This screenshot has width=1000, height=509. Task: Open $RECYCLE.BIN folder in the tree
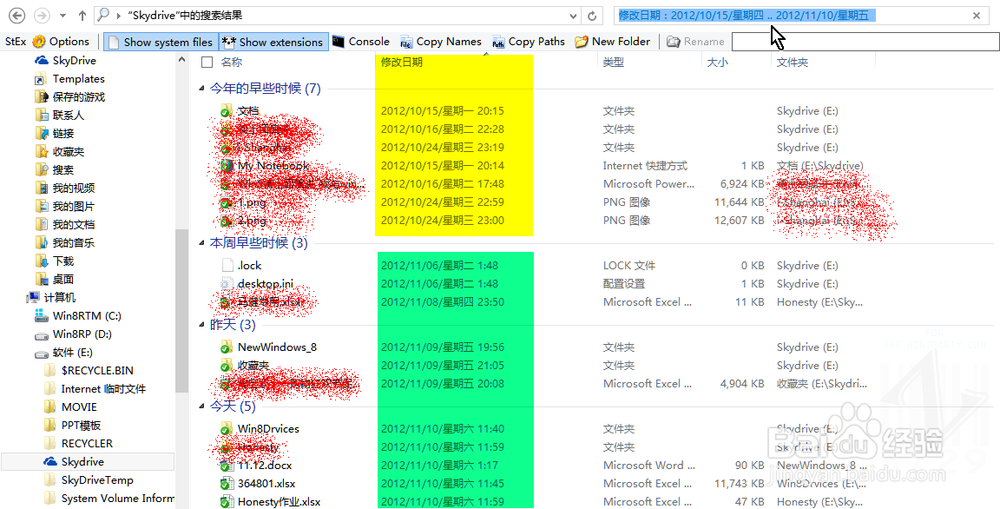pos(89,371)
